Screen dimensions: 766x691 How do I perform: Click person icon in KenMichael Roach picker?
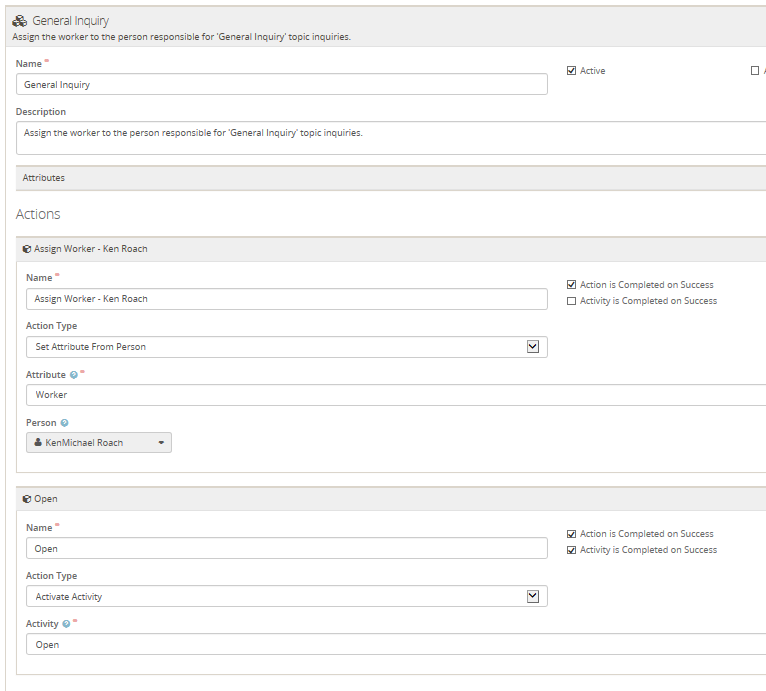coord(38,442)
